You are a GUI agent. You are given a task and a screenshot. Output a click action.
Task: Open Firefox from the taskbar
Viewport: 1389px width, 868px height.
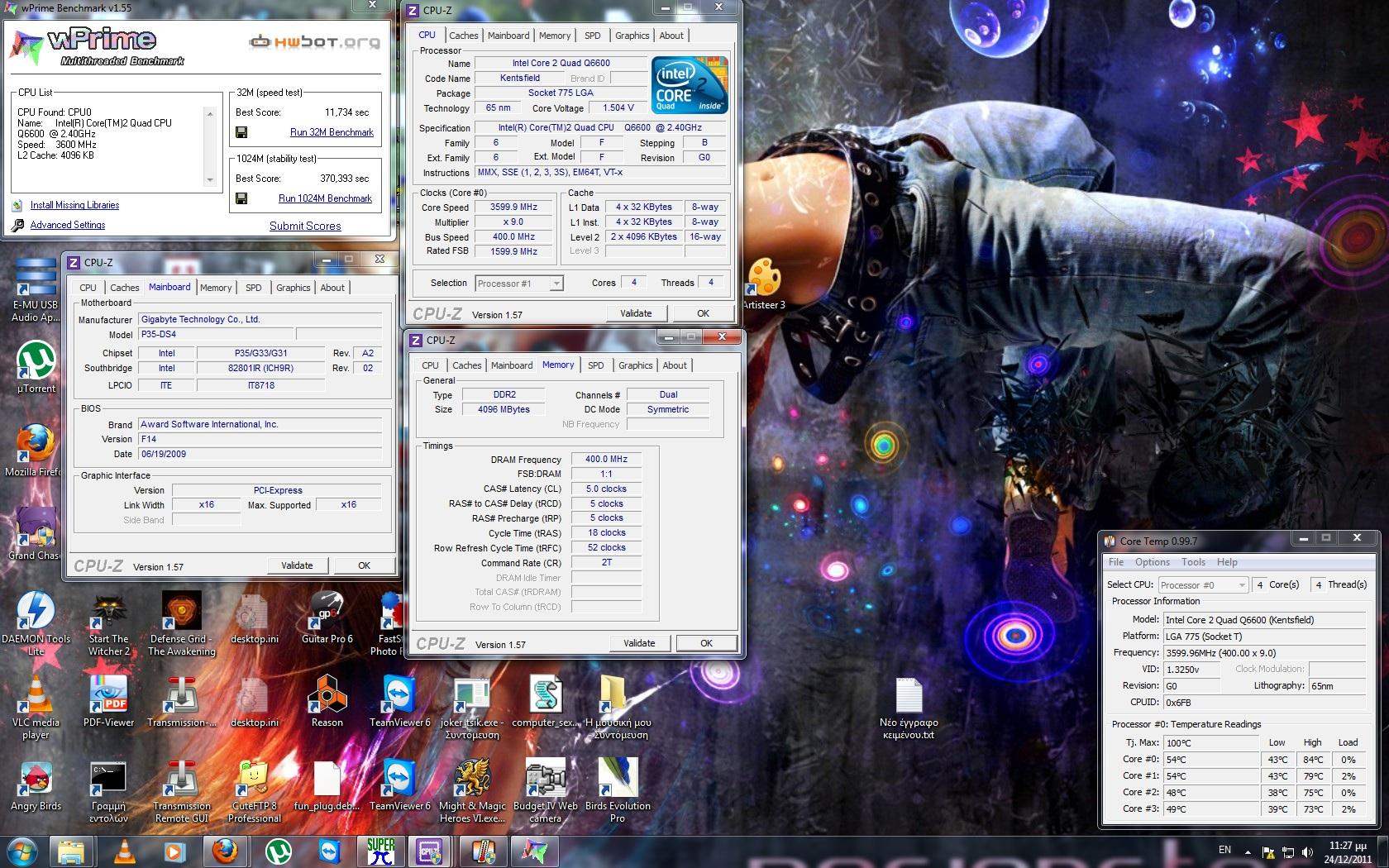225,851
